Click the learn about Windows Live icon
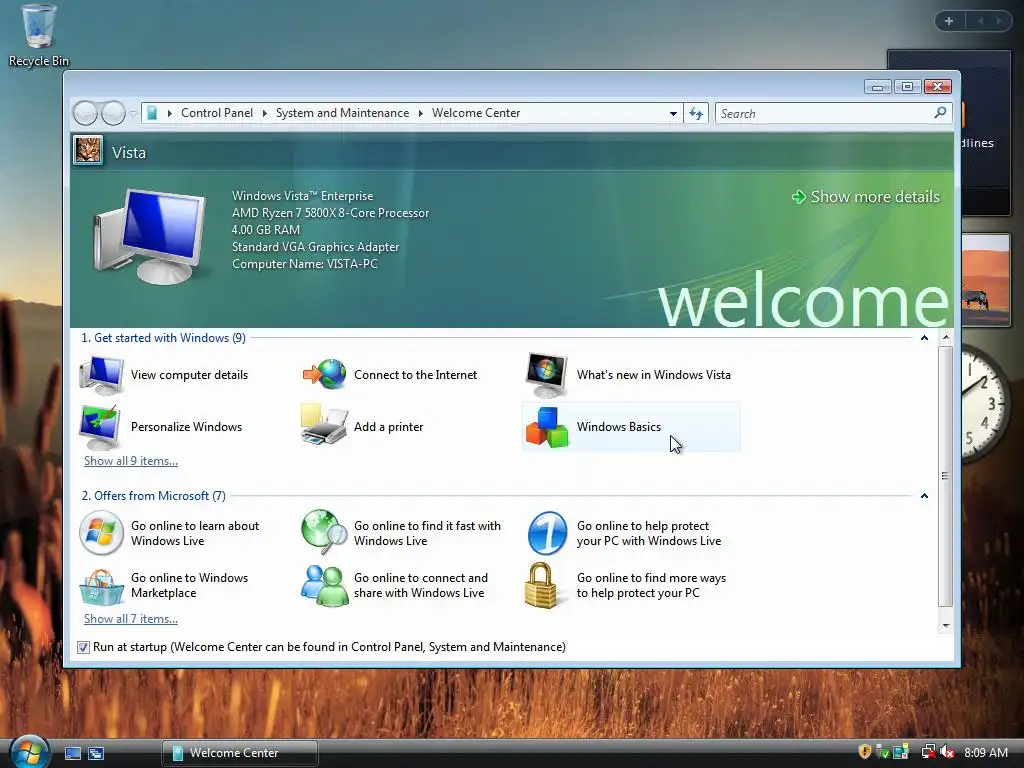 [101, 533]
